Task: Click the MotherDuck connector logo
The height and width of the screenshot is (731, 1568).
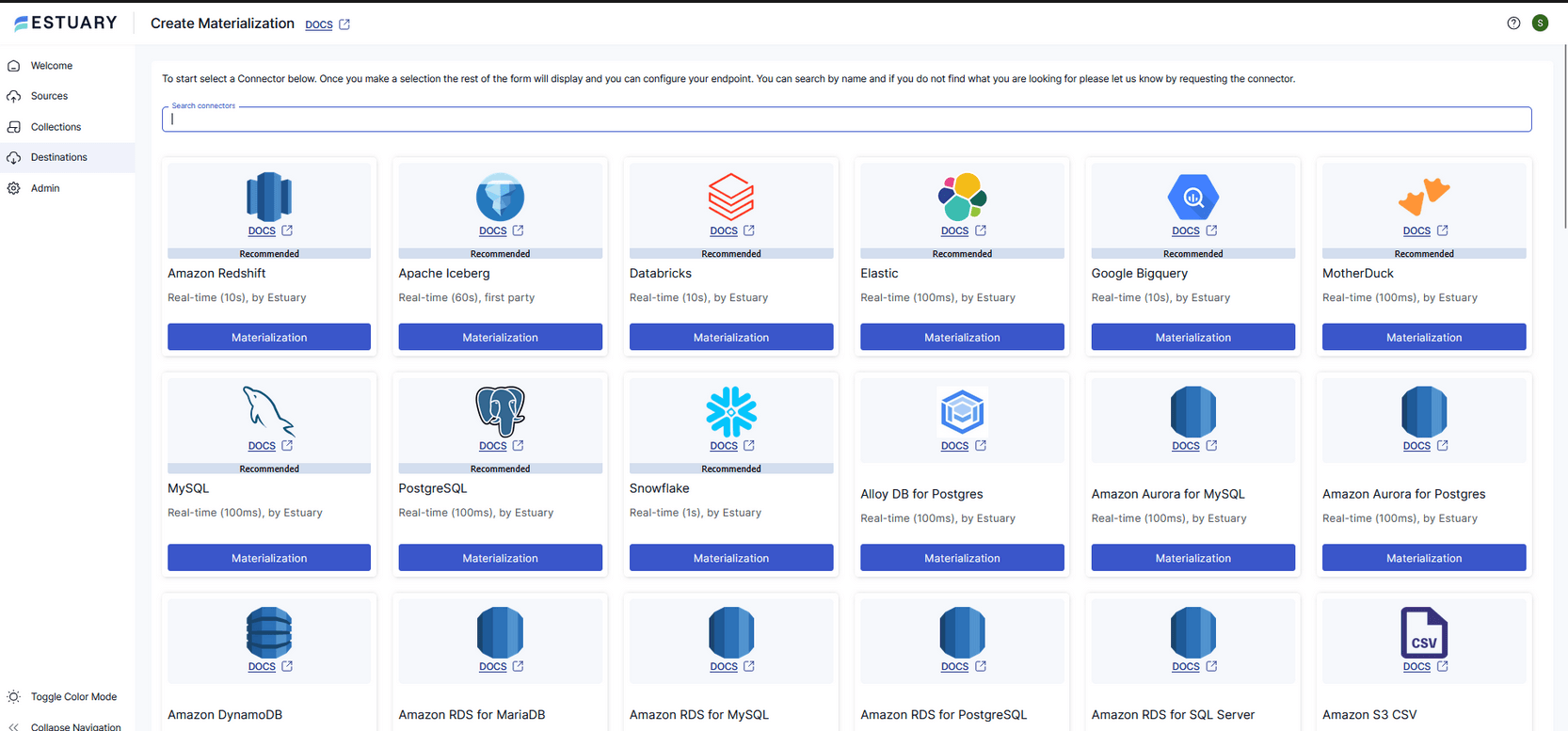Action: [x=1424, y=197]
